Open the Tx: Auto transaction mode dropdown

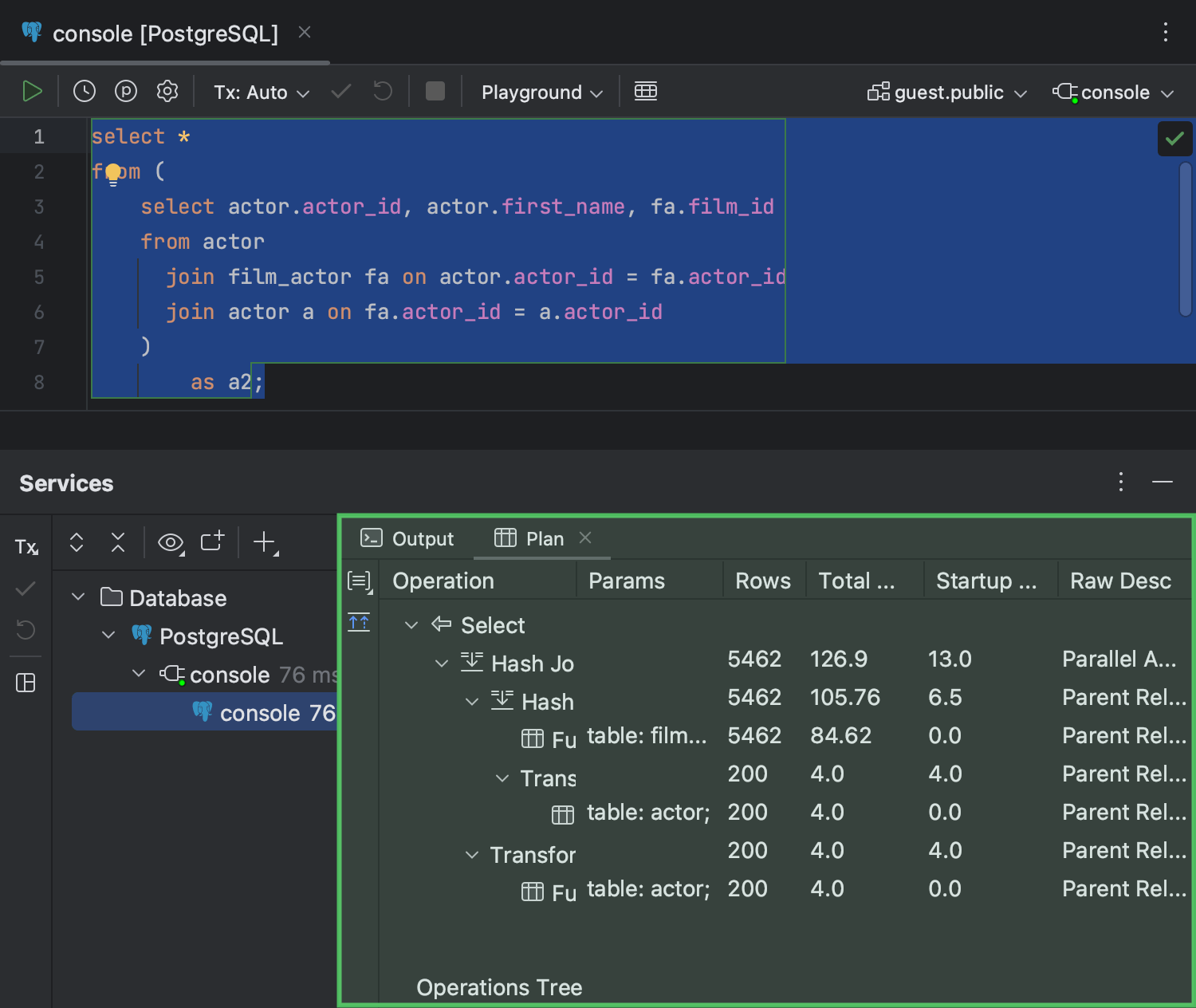click(x=261, y=93)
